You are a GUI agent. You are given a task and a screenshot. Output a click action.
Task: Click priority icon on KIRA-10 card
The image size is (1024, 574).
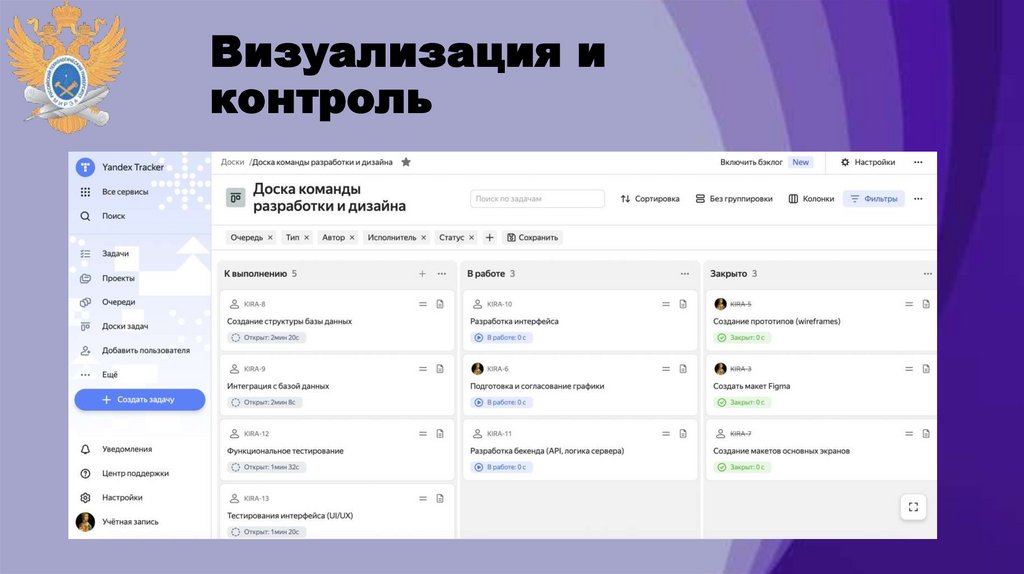pyautogui.click(x=666, y=304)
